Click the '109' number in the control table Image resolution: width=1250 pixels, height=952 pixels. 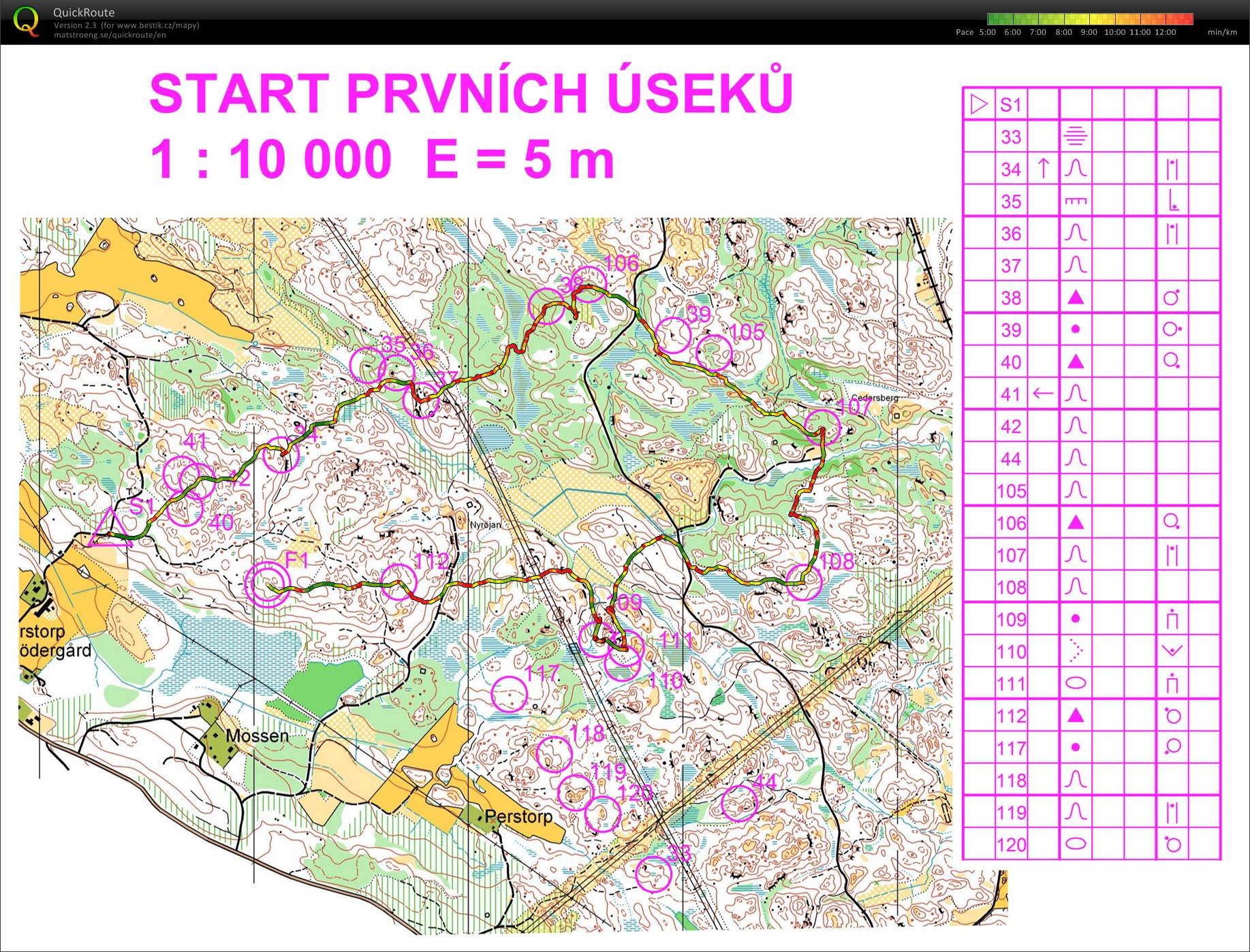click(1011, 619)
